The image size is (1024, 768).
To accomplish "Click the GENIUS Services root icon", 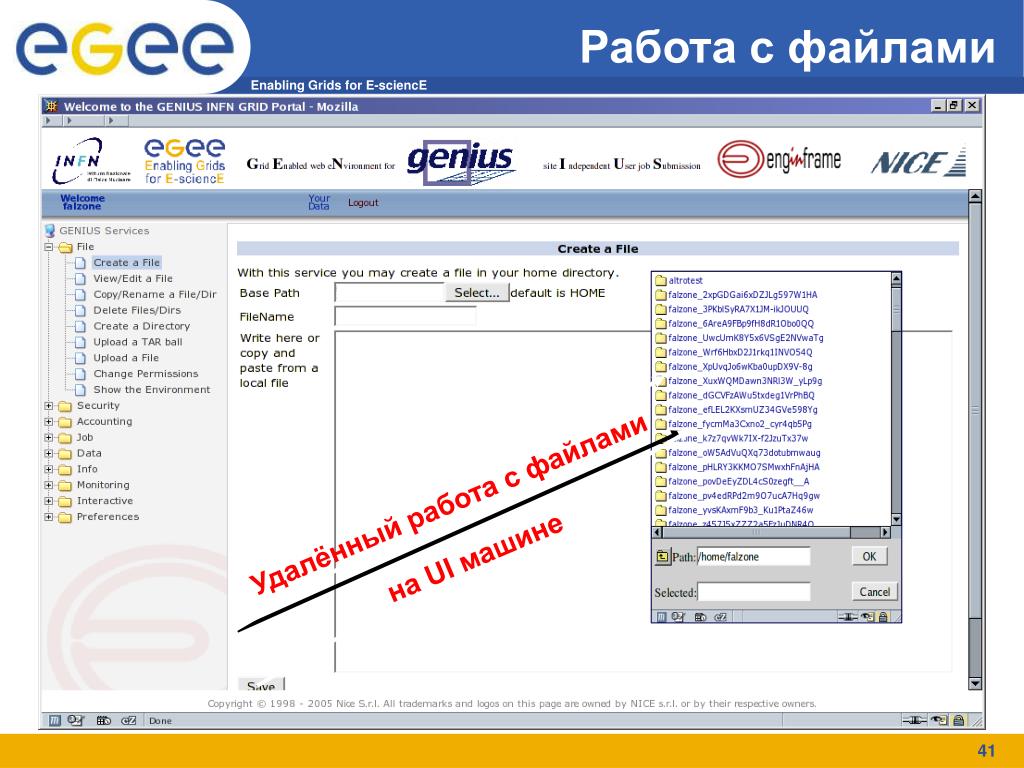I will [50, 231].
